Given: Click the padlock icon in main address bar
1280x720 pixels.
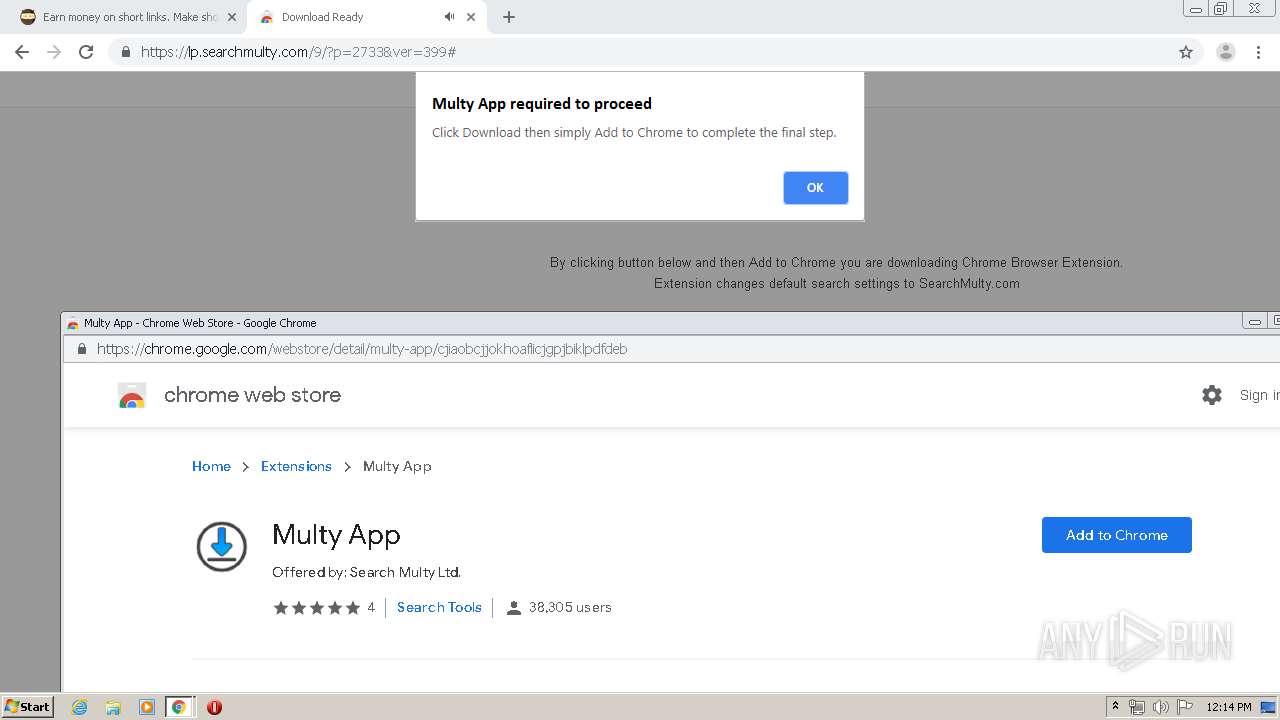Looking at the screenshot, I should 125,52.
